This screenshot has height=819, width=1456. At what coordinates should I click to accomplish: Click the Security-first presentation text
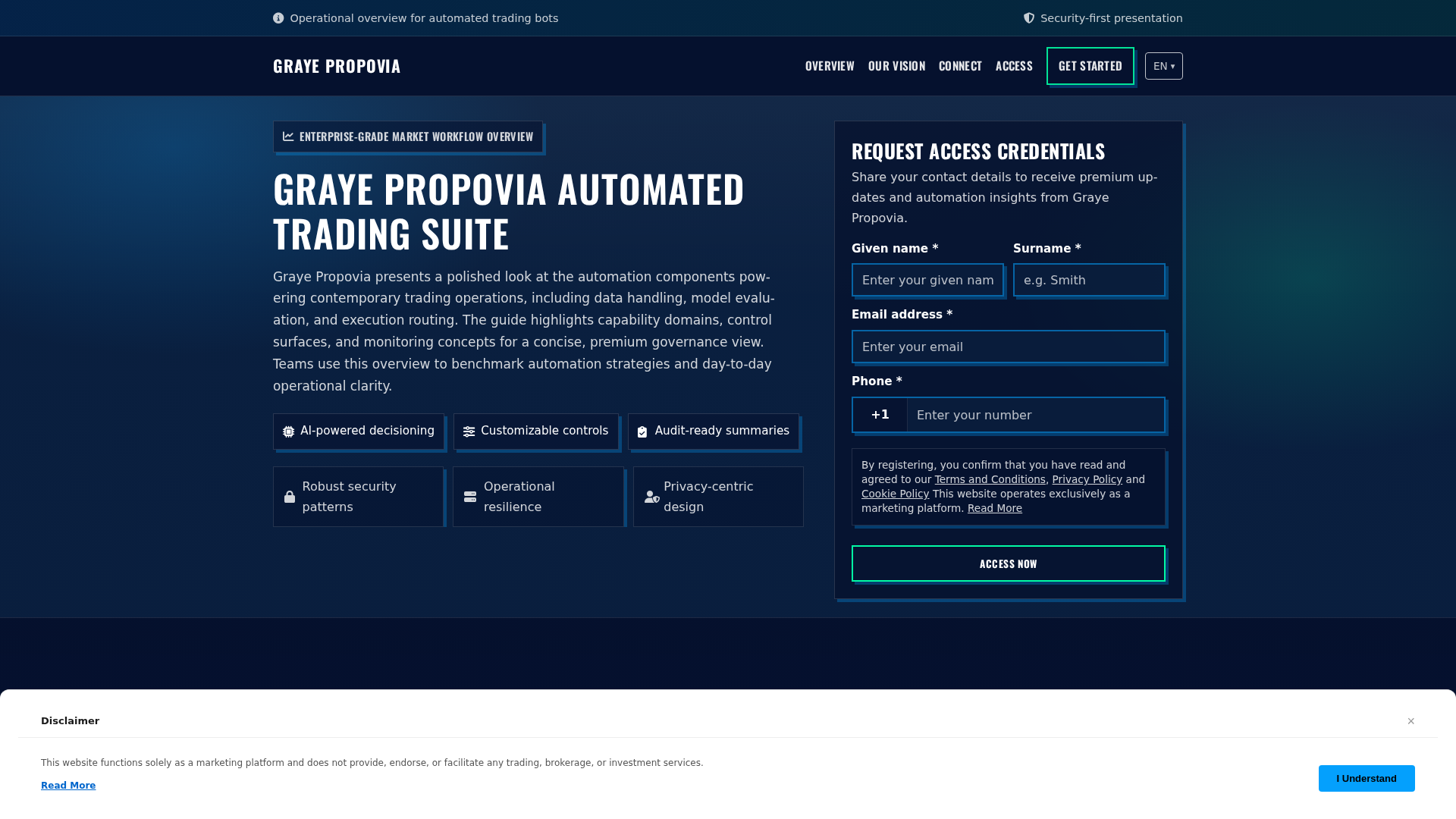[1111, 18]
